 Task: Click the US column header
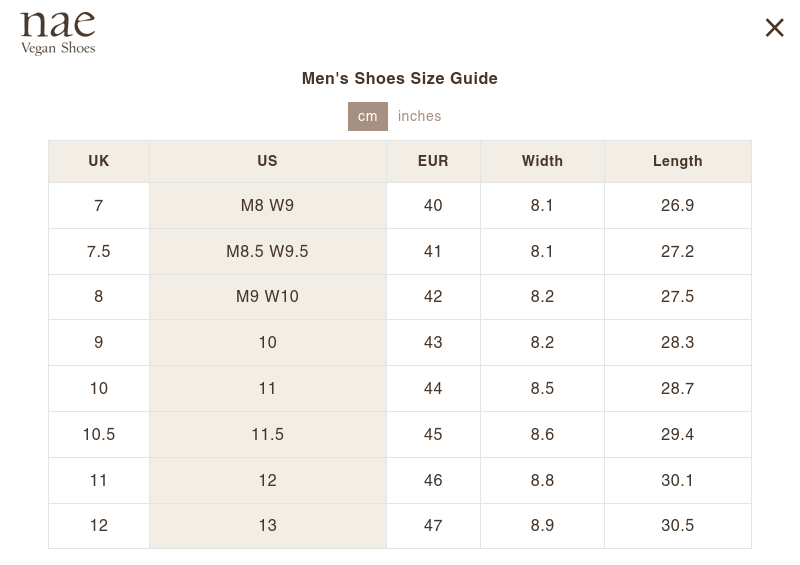tap(267, 161)
